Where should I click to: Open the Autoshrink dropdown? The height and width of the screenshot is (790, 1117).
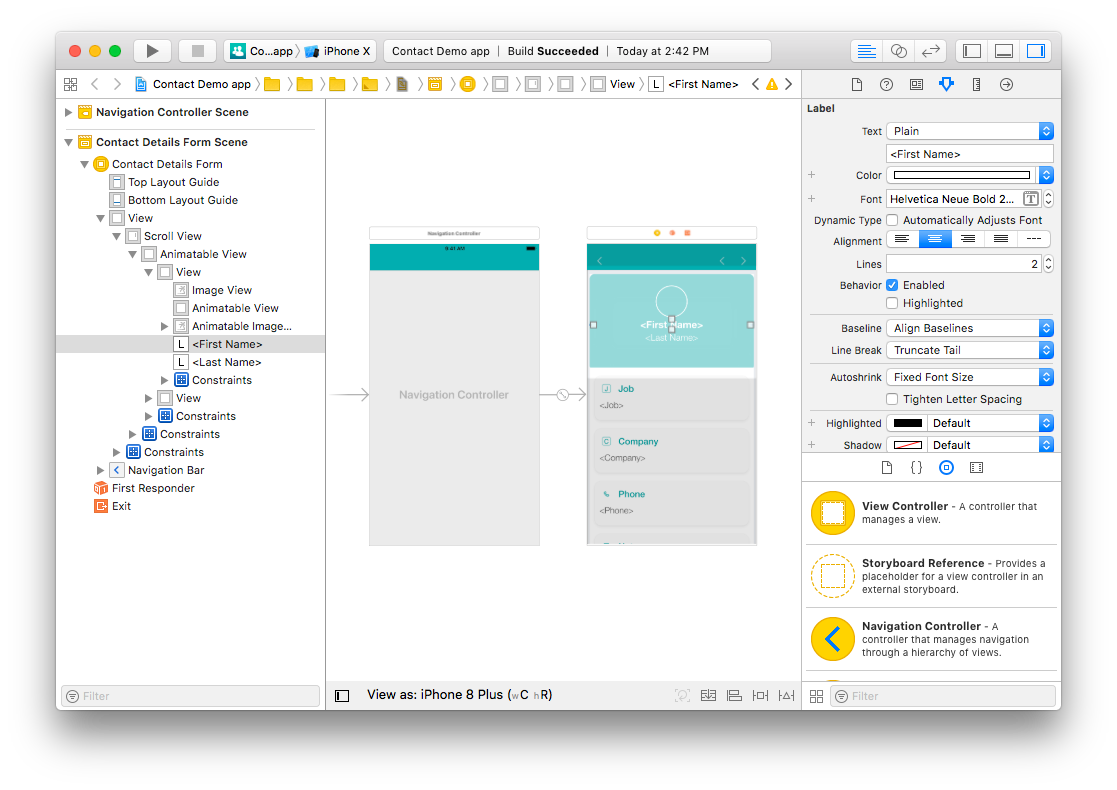tap(970, 378)
